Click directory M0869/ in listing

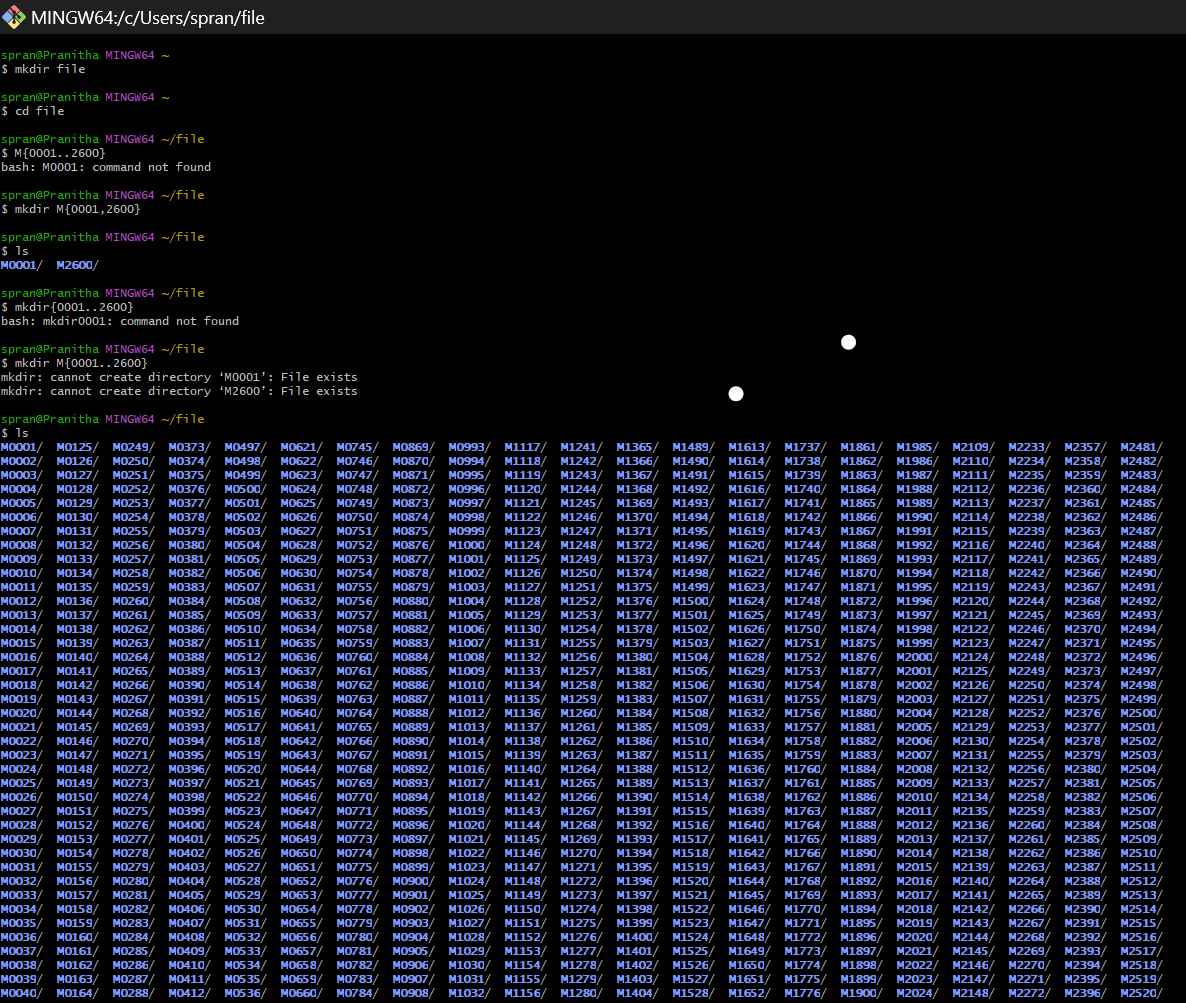(413, 447)
